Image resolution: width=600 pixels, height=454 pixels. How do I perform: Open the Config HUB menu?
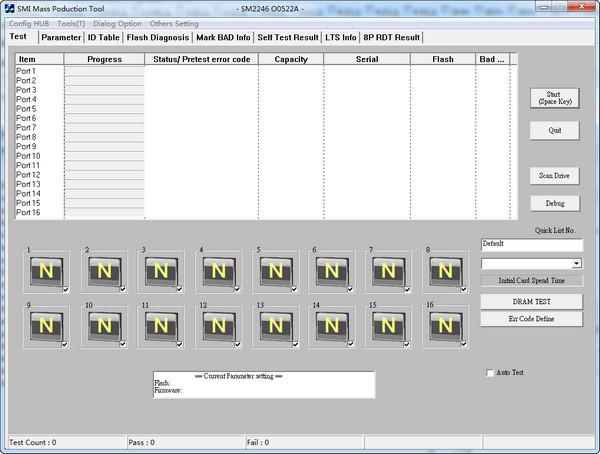pos(29,24)
